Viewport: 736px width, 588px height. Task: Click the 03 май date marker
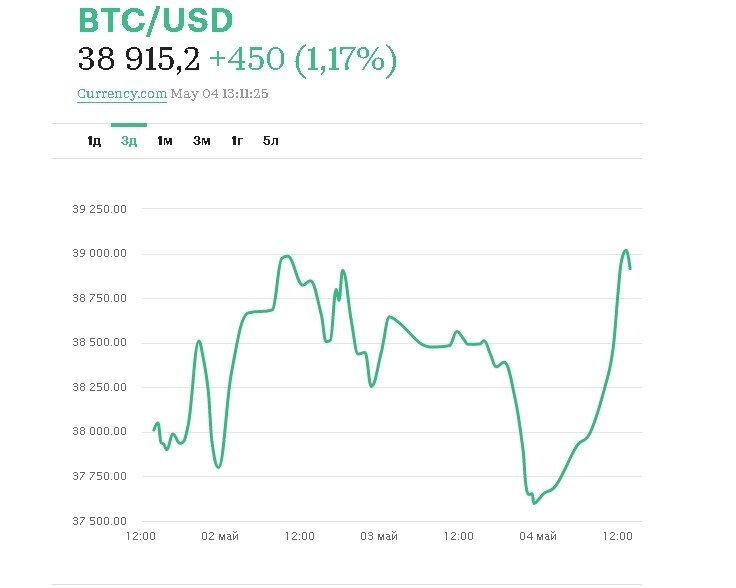click(380, 537)
